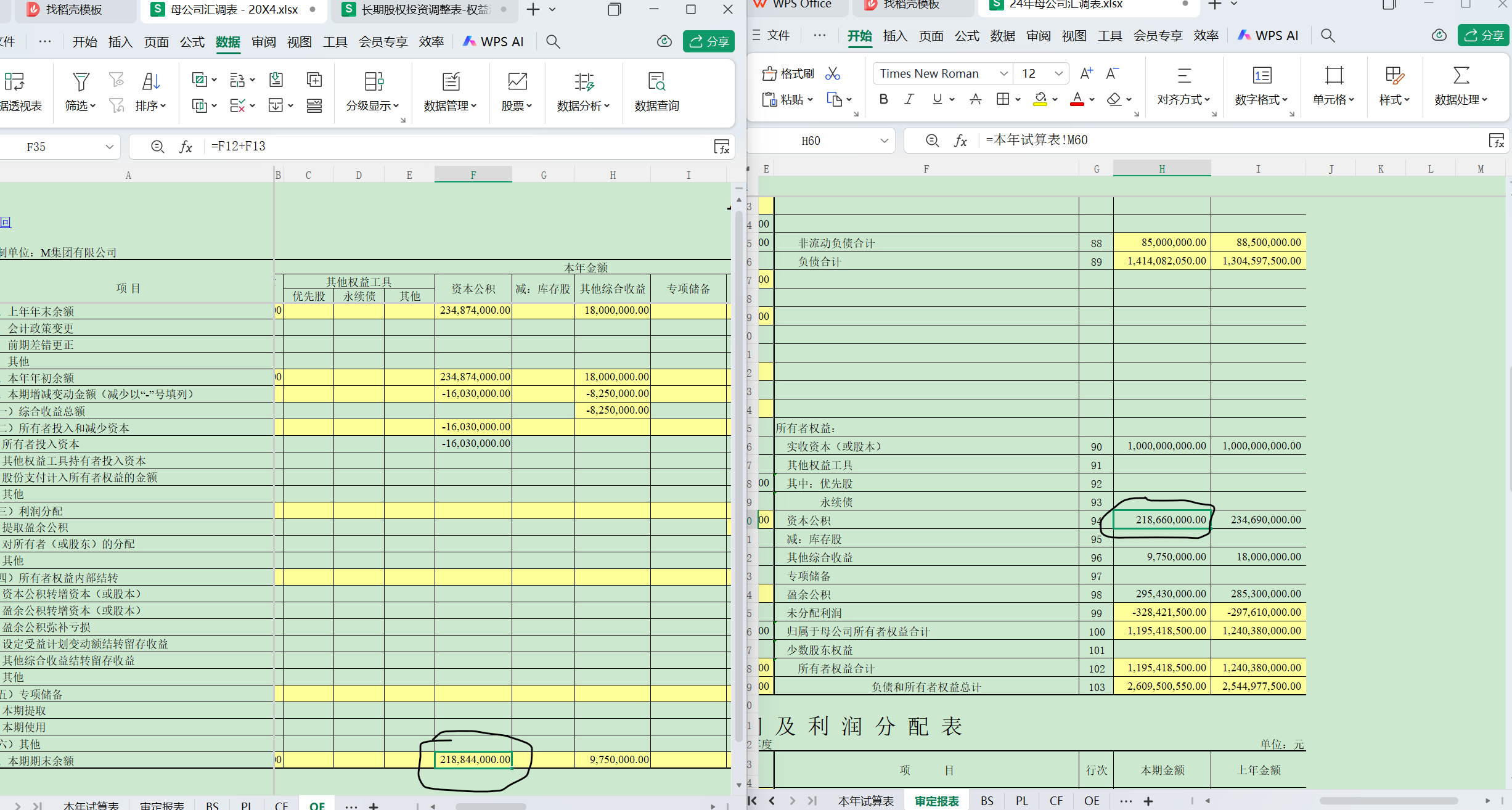Select the PL sheet tab in right workbook
1512x810 pixels.
1021,801
